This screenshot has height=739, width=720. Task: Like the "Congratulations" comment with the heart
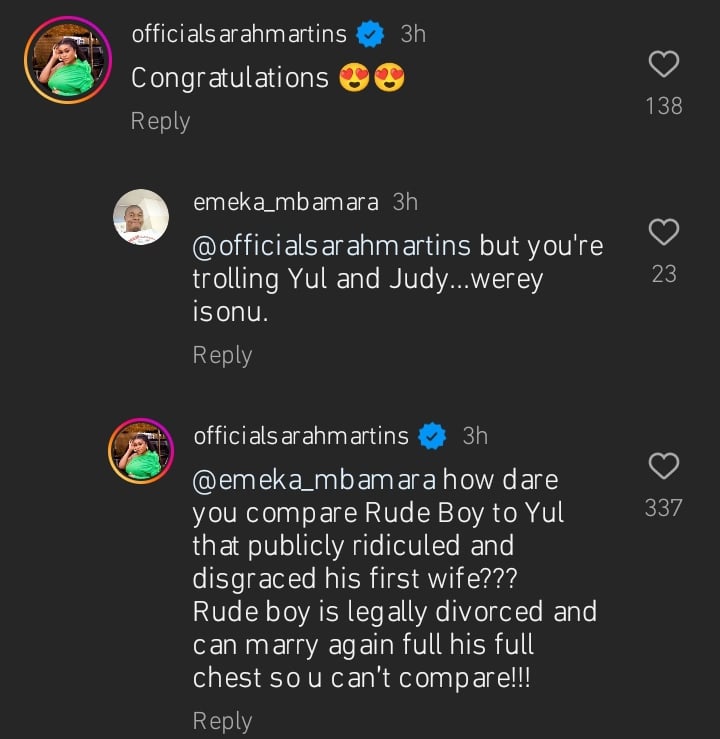tap(664, 66)
